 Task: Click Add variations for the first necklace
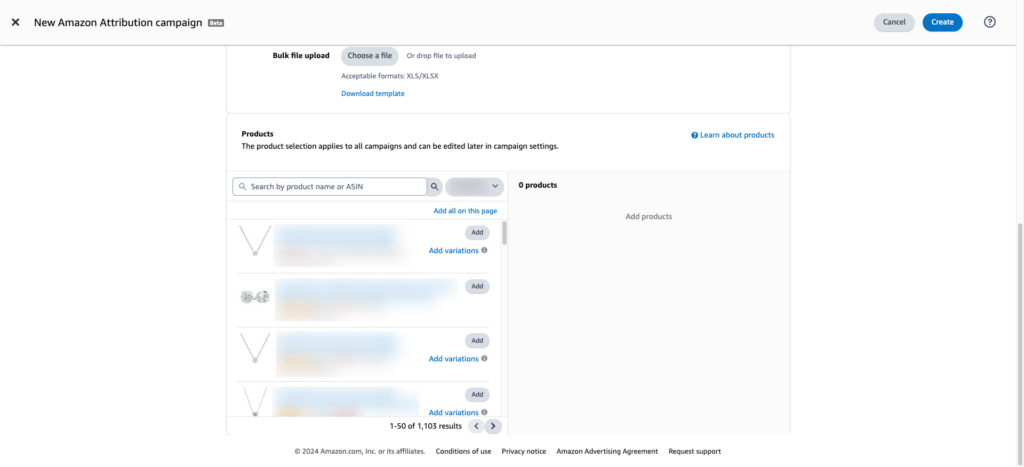coord(453,251)
